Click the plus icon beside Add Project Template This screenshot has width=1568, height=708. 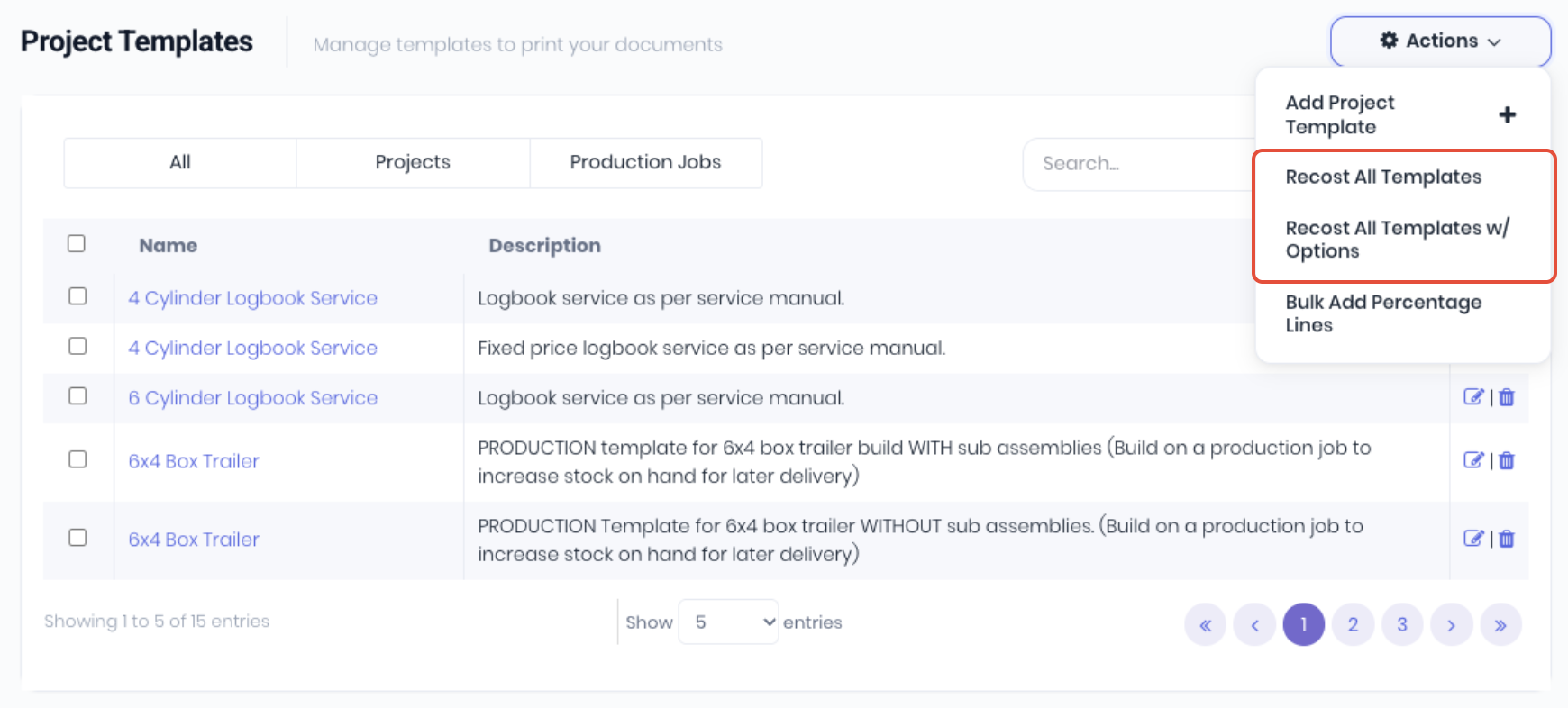1507,114
